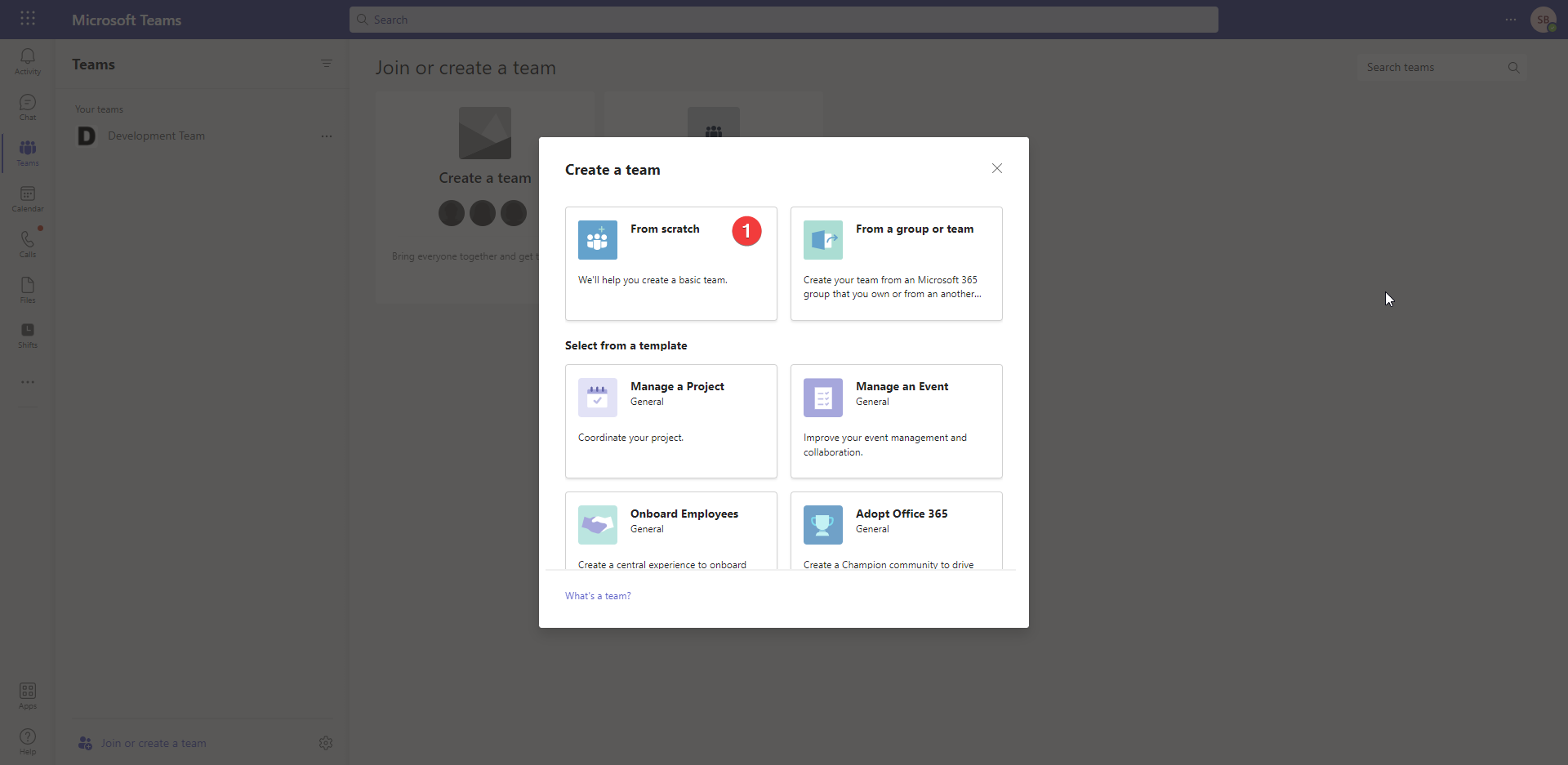The image size is (1568, 765).
Task: Open the SB profile avatar
Action: tap(1543, 20)
